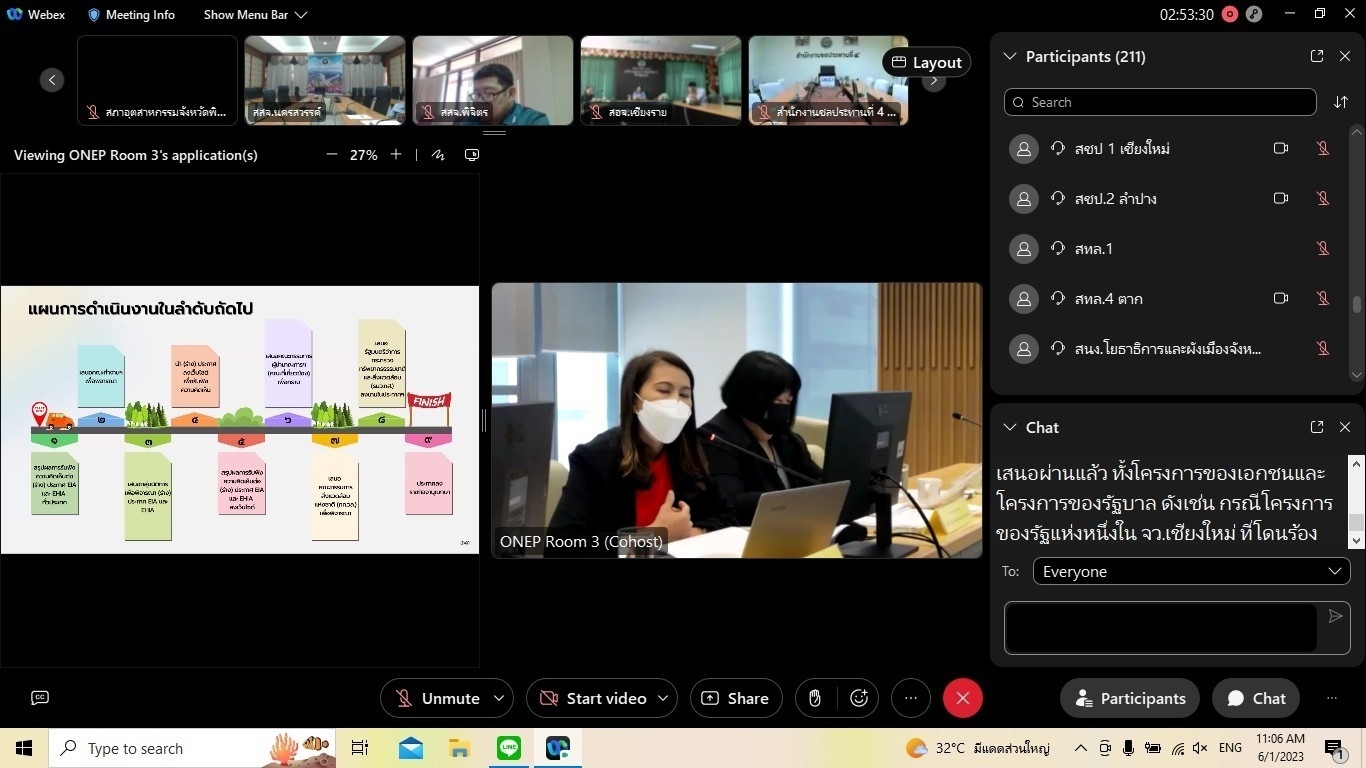Open the reactions emoji button
This screenshot has height=768, width=1366.
tap(859, 698)
